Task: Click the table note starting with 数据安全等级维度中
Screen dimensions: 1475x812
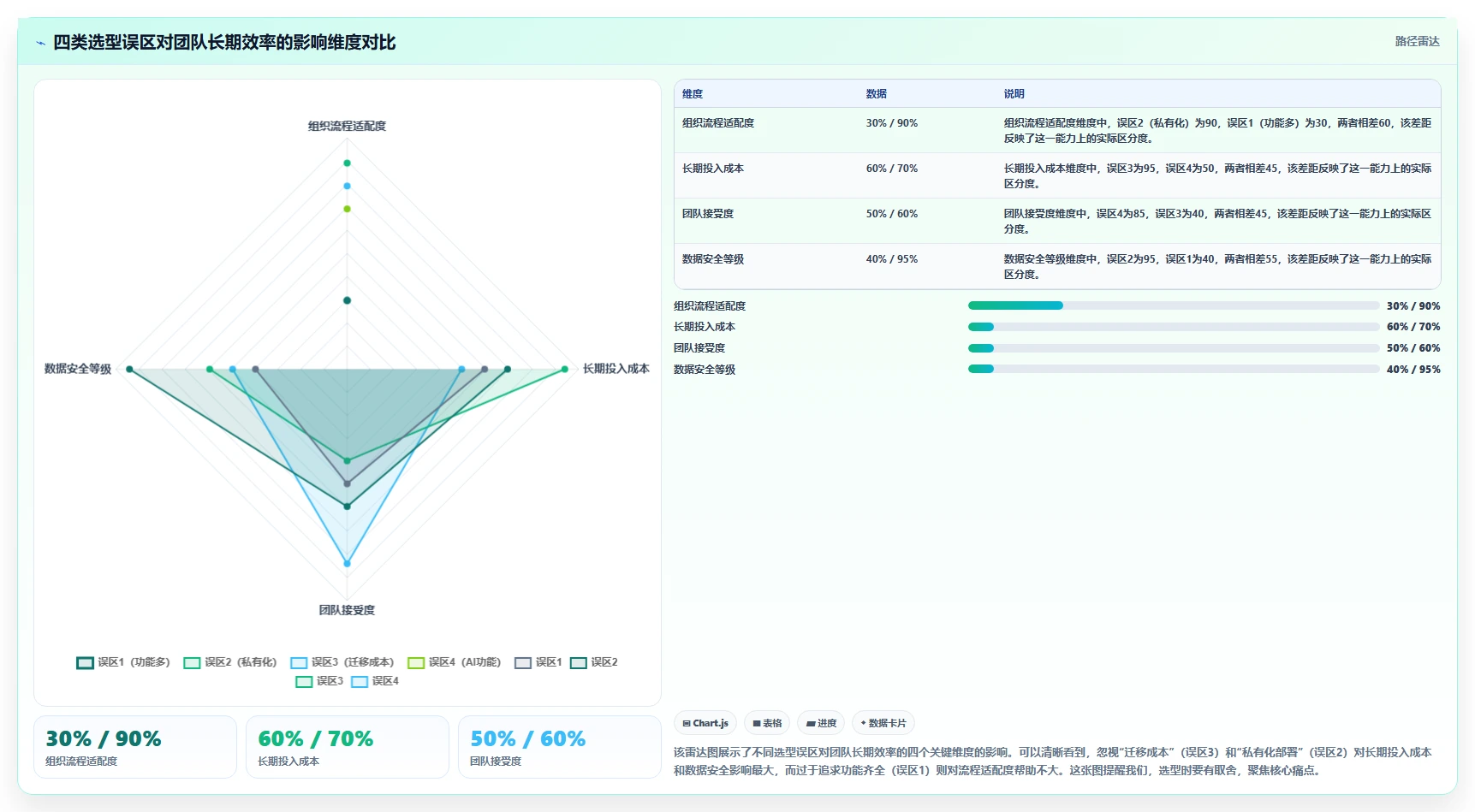Action: pos(1217,267)
